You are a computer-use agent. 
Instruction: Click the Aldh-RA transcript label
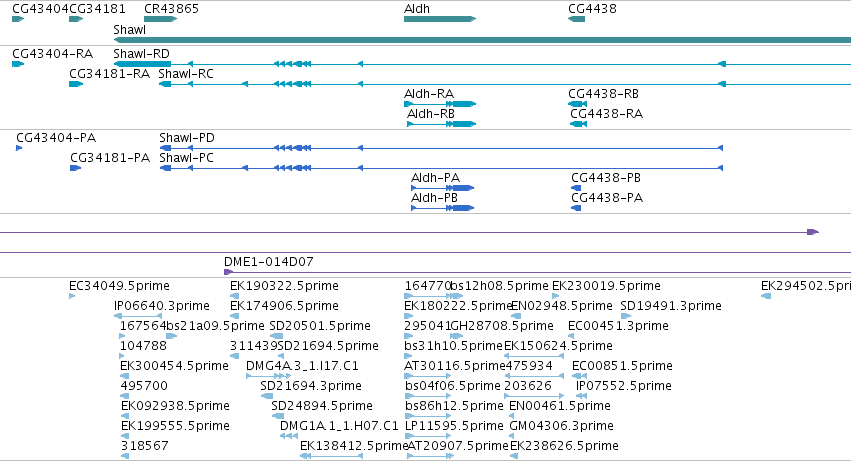point(429,94)
